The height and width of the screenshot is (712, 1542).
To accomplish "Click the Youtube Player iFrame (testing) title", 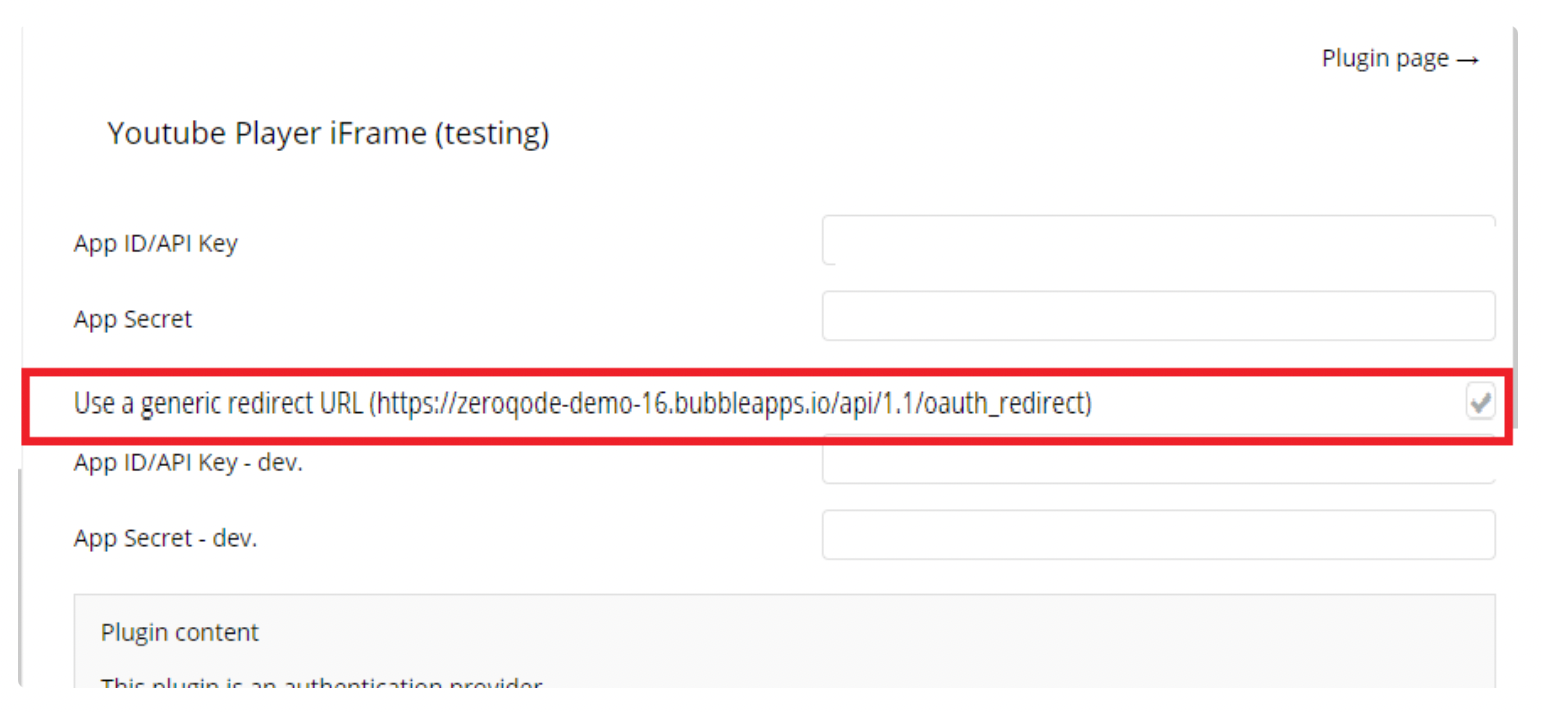I will pyautogui.click(x=328, y=133).
